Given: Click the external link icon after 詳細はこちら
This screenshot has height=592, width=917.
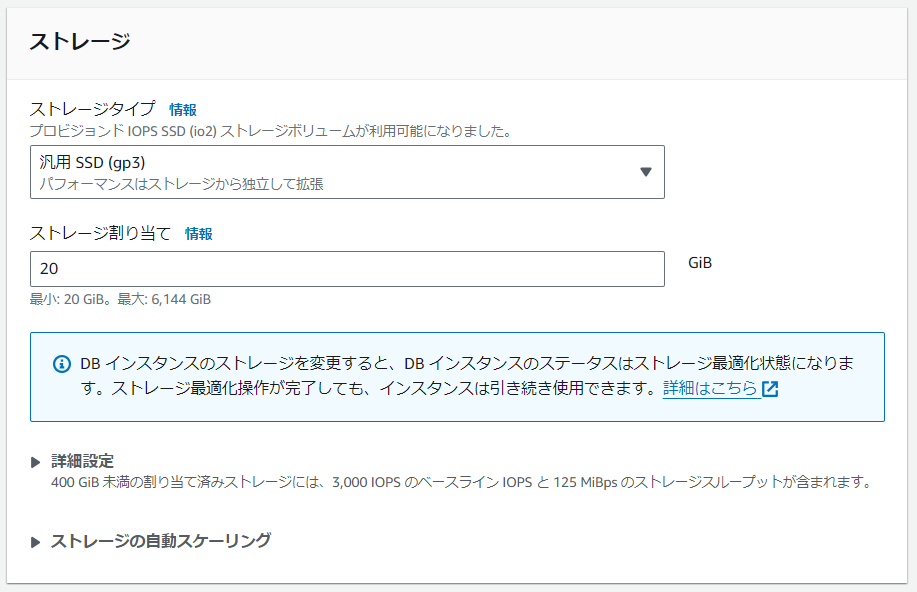Looking at the screenshot, I should coord(770,389).
